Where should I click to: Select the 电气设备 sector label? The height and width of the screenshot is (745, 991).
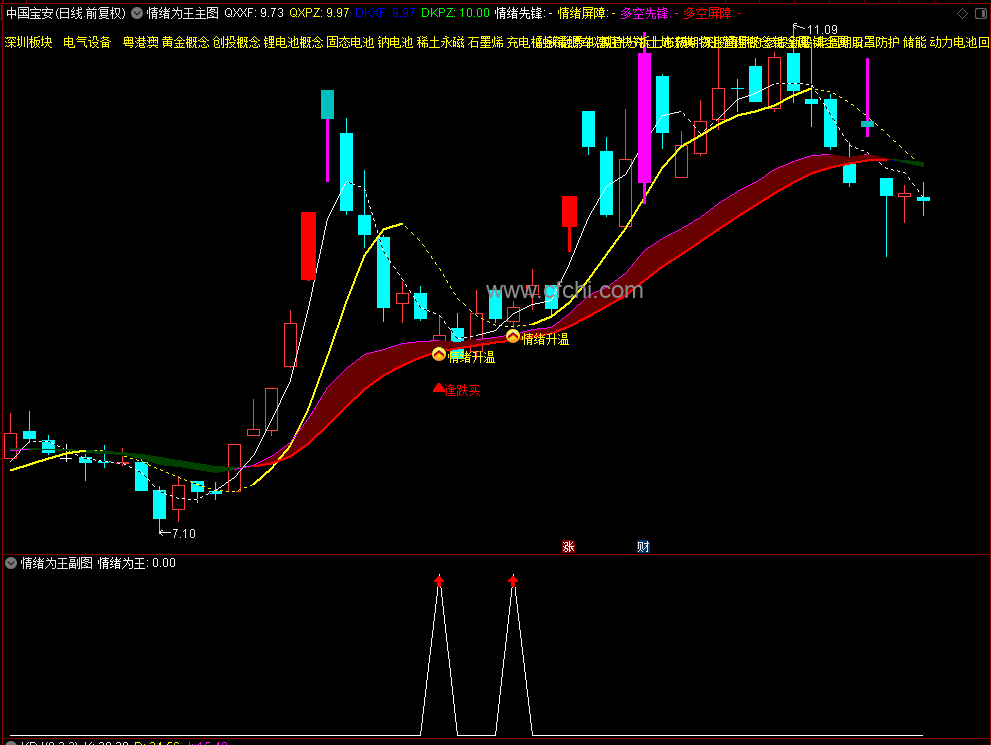(87, 42)
